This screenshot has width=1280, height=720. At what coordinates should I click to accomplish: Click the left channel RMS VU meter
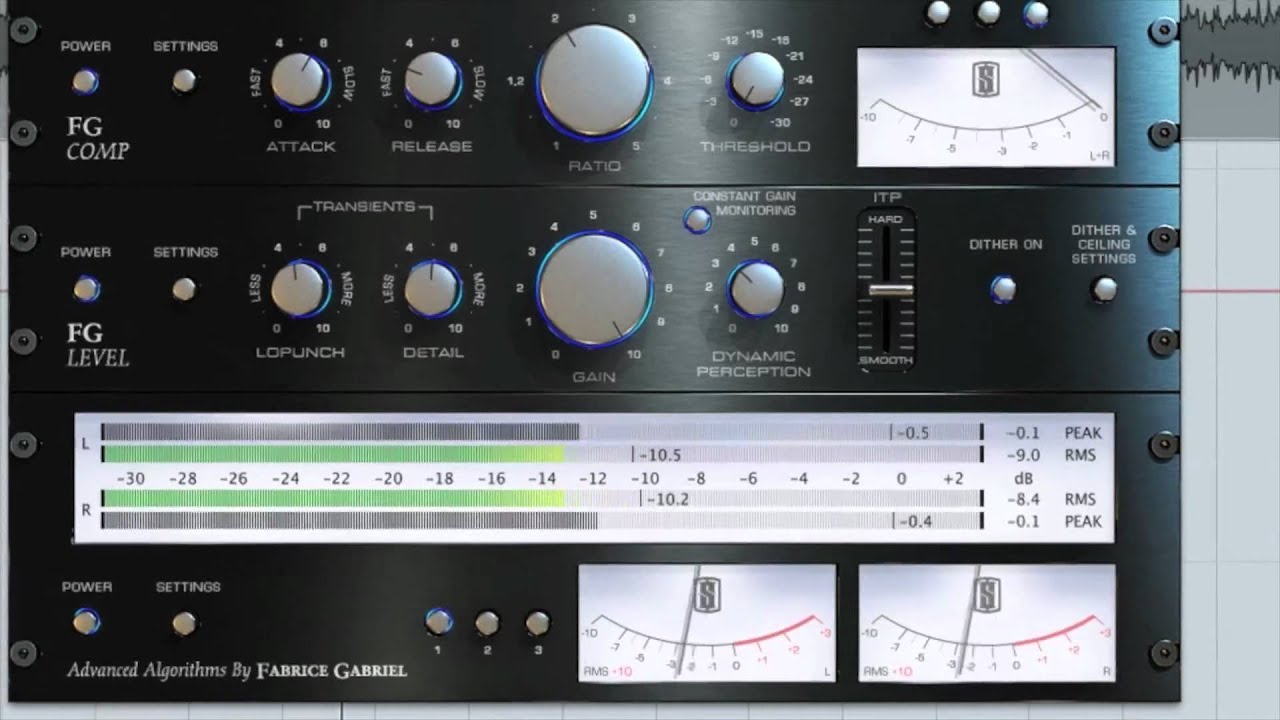[x=707, y=623]
